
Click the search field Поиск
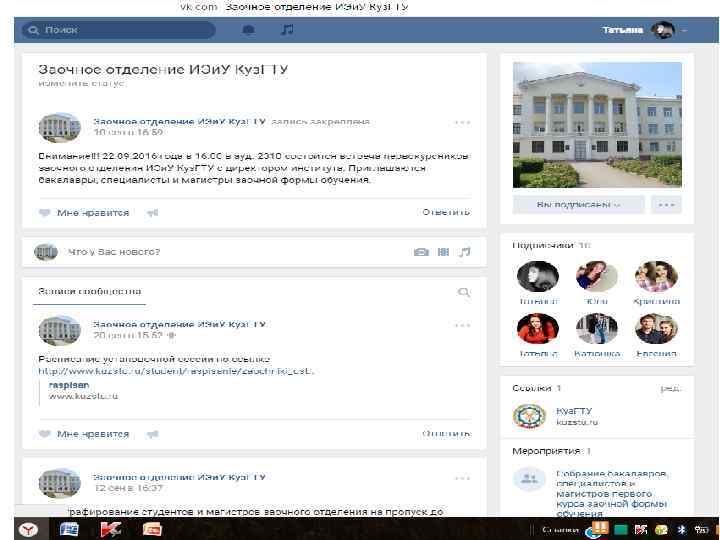[118, 30]
